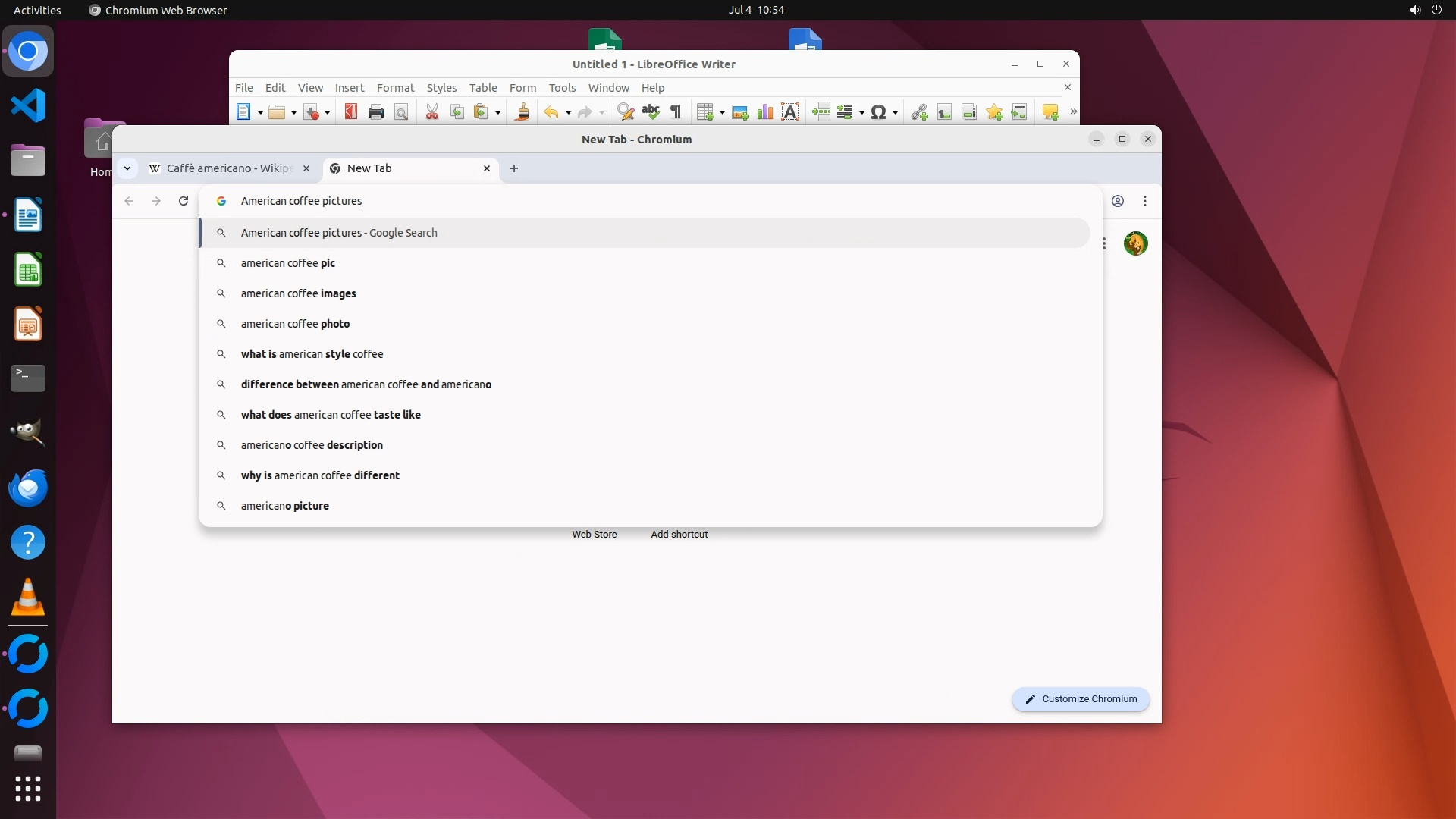This screenshot has width=1456, height=819.
Task: Click the Add shortcut button
Action: [x=679, y=534]
